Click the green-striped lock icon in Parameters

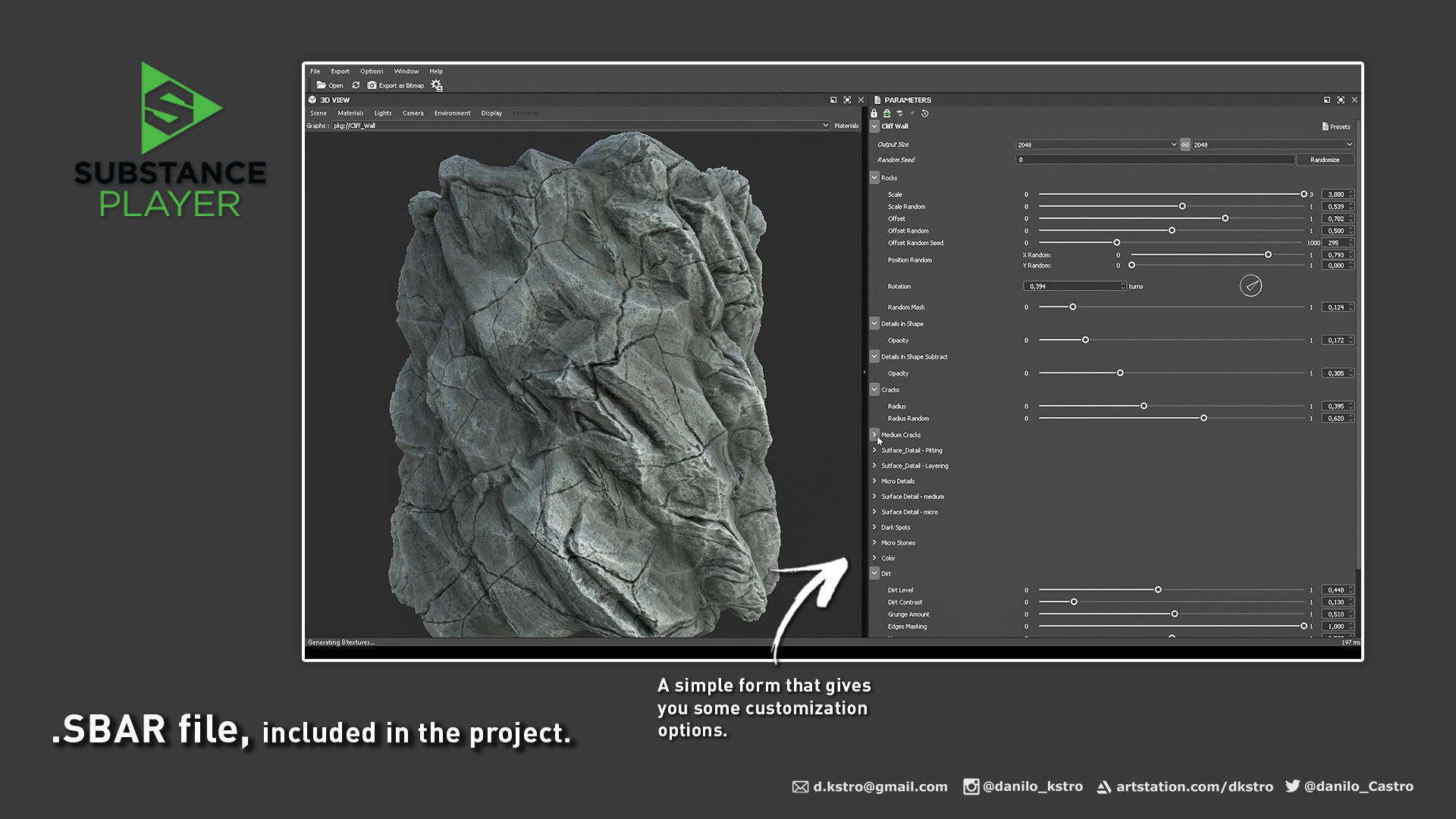coord(886,114)
